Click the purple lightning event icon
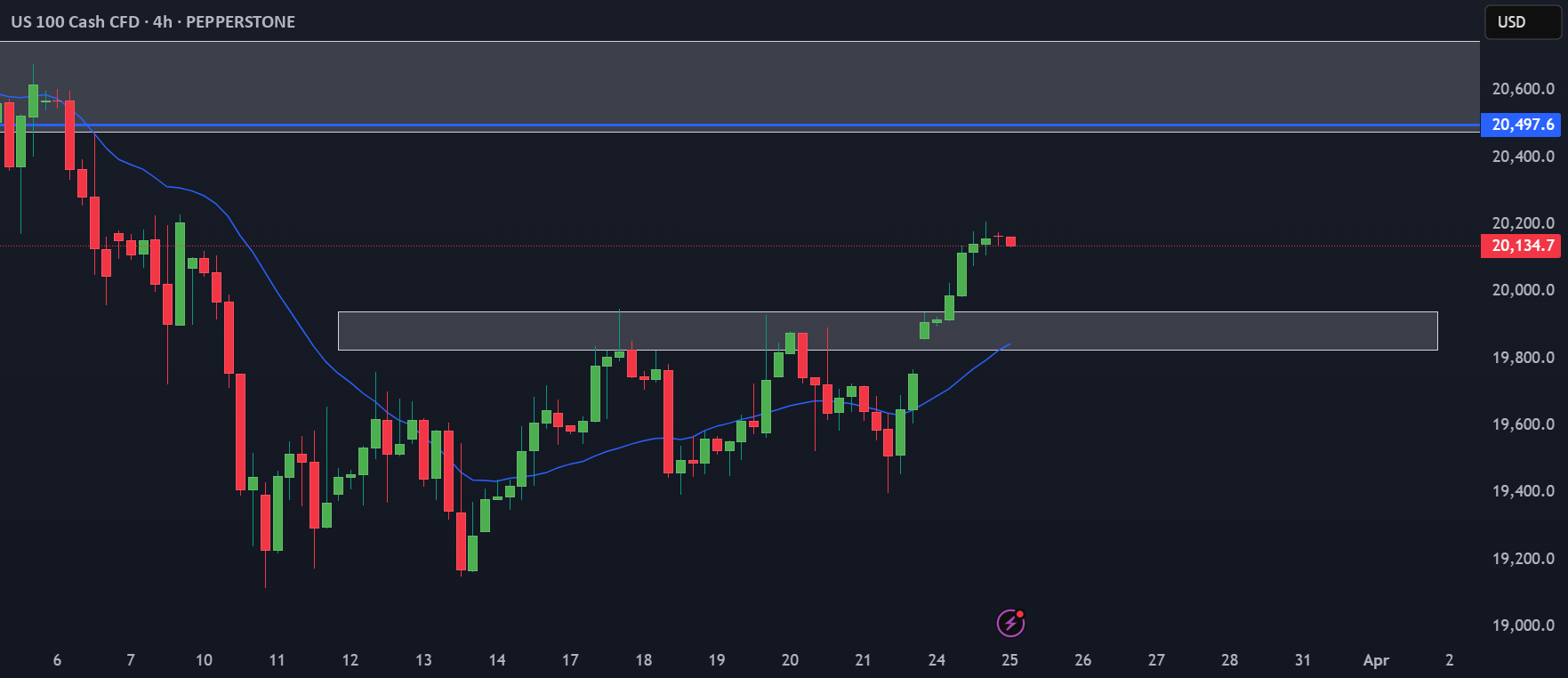Screen dimensions: 1568x678 click(x=1010, y=623)
